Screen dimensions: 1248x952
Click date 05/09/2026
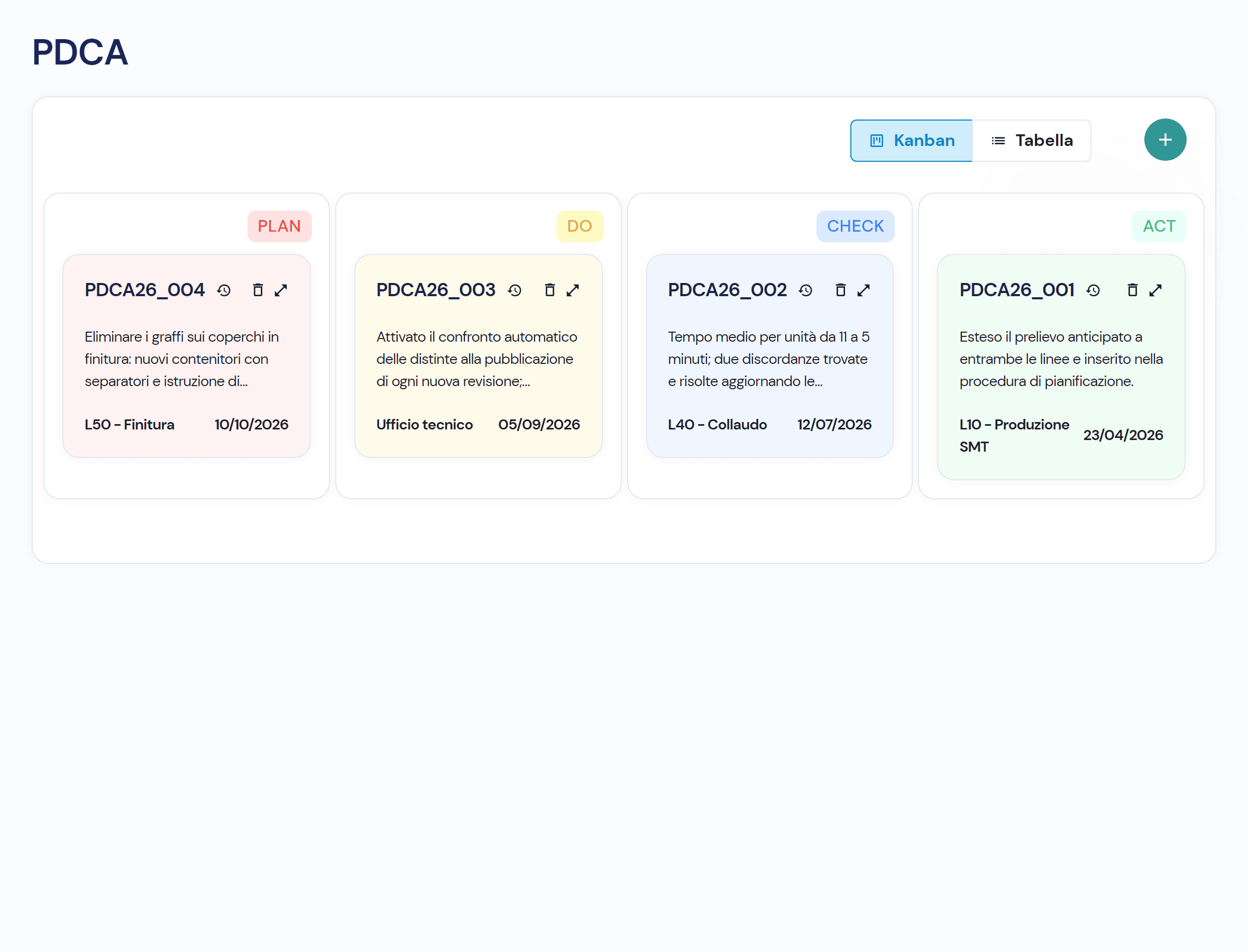tap(539, 425)
